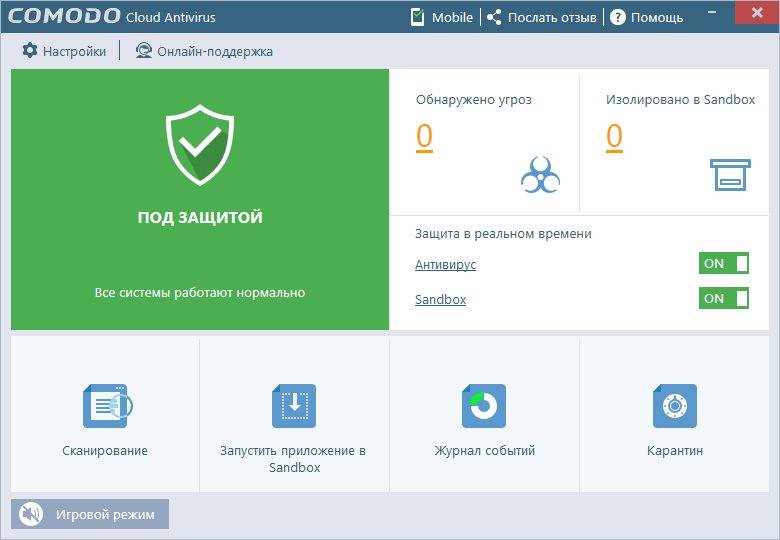Open the Антивирус link

(x=446, y=265)
